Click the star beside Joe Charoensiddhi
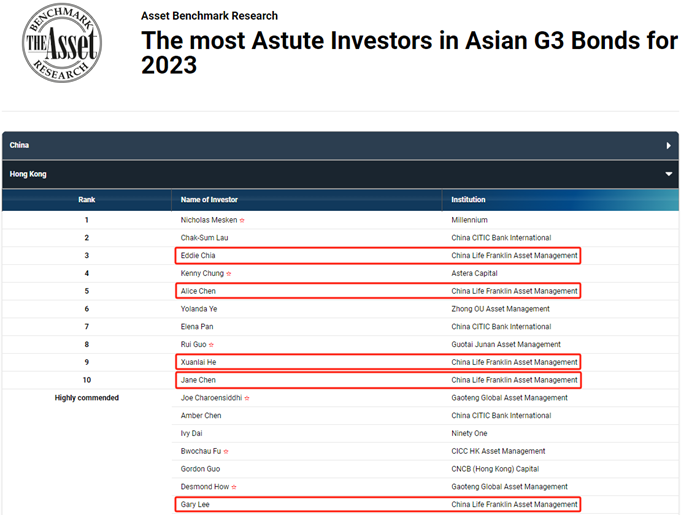 click(247, 398)
